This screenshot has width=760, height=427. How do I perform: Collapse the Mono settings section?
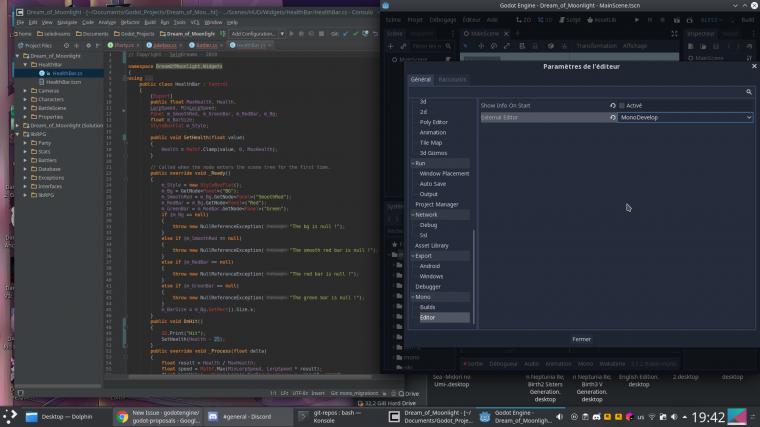413,297
